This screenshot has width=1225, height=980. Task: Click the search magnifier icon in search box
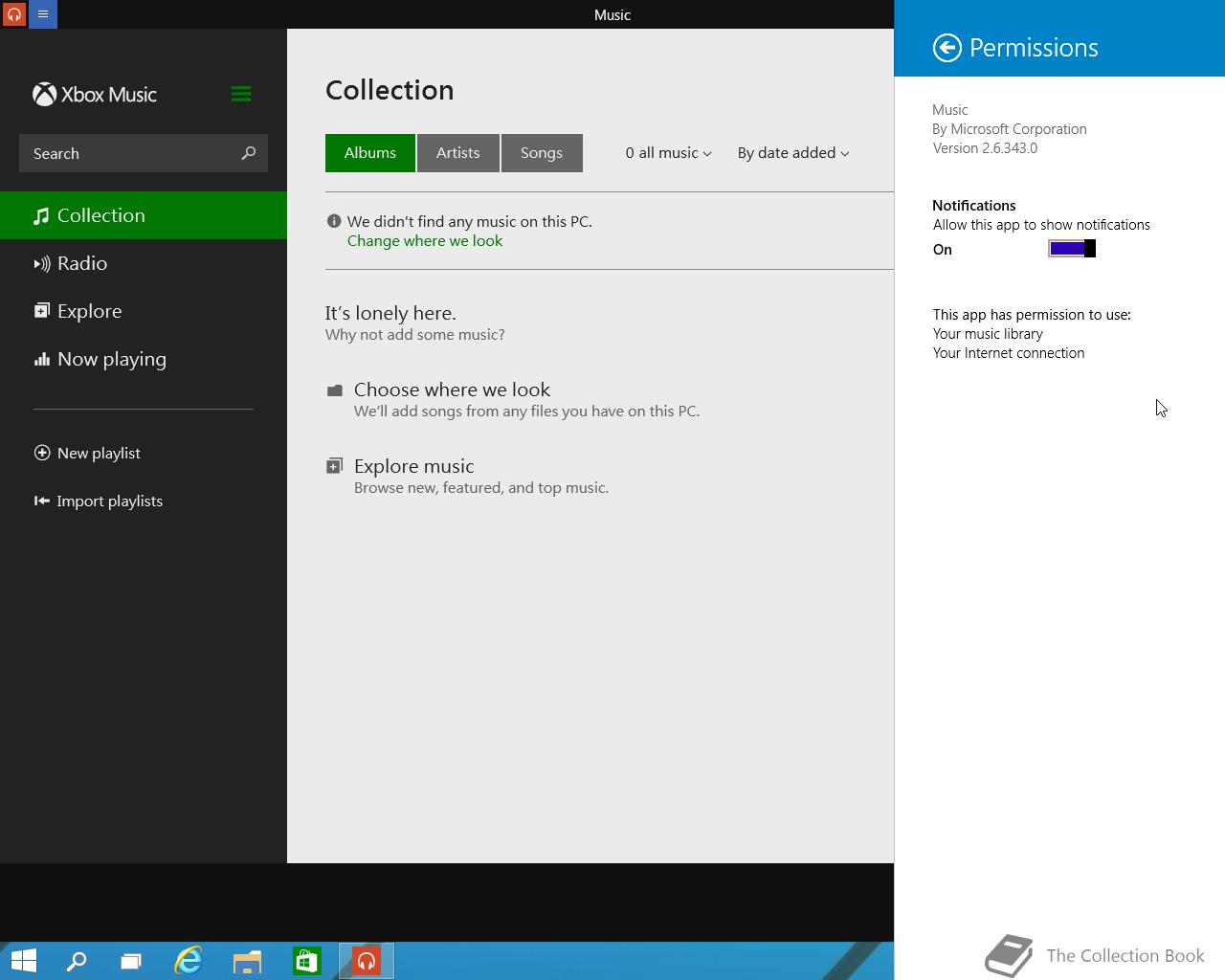pyautogui.click(x=249, y=153)
